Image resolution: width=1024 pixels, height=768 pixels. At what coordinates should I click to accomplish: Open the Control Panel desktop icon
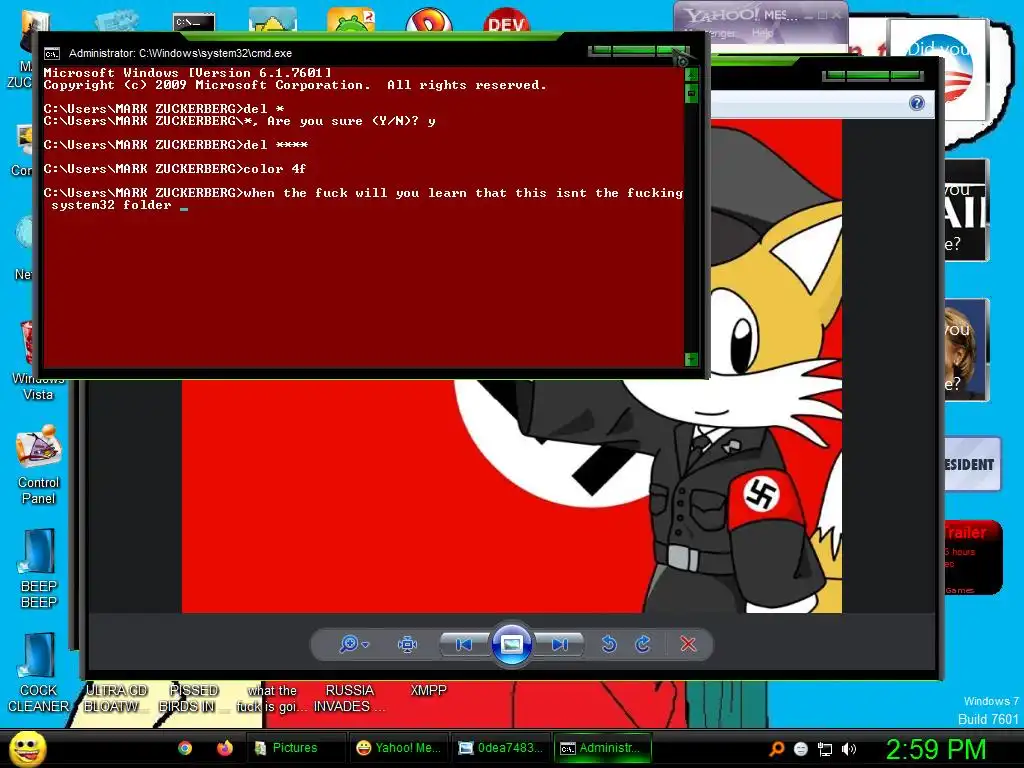click(x=39, y=465)
